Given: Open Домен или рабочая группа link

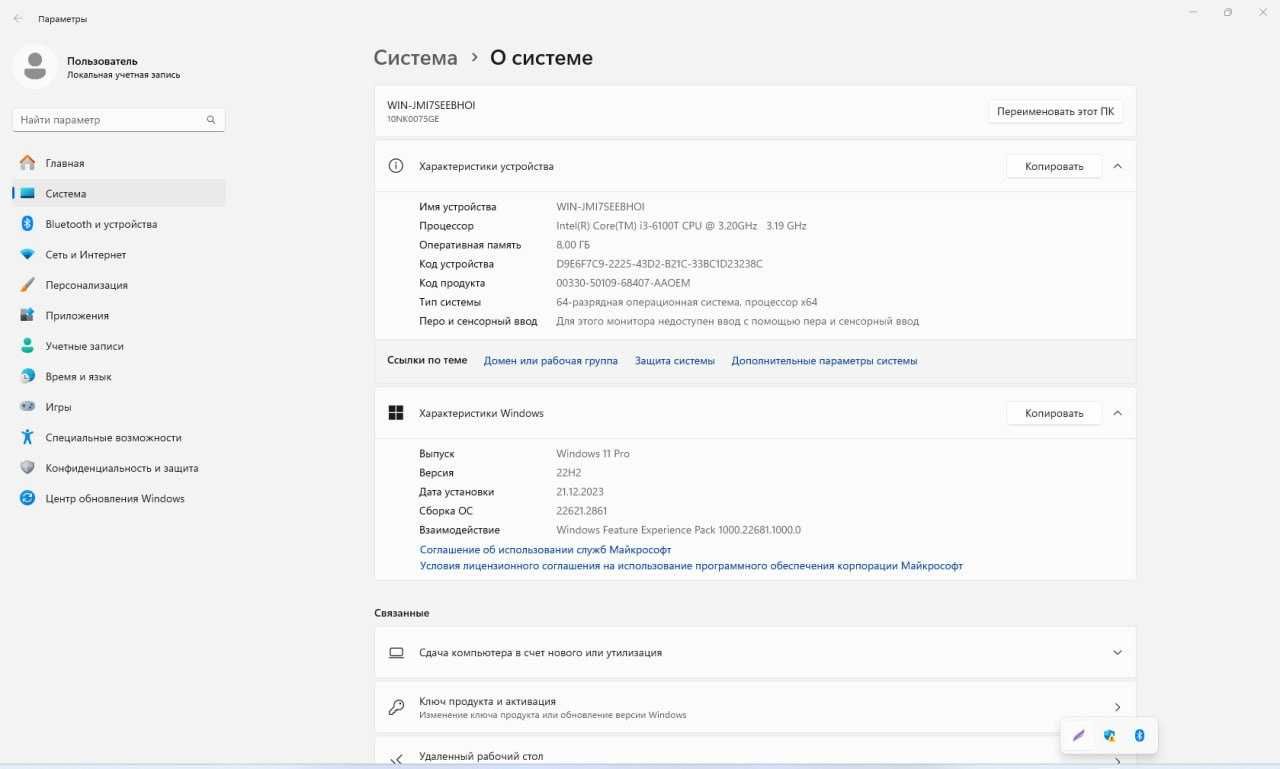Looking at the screenshot, I should click(x=550, y=361).
